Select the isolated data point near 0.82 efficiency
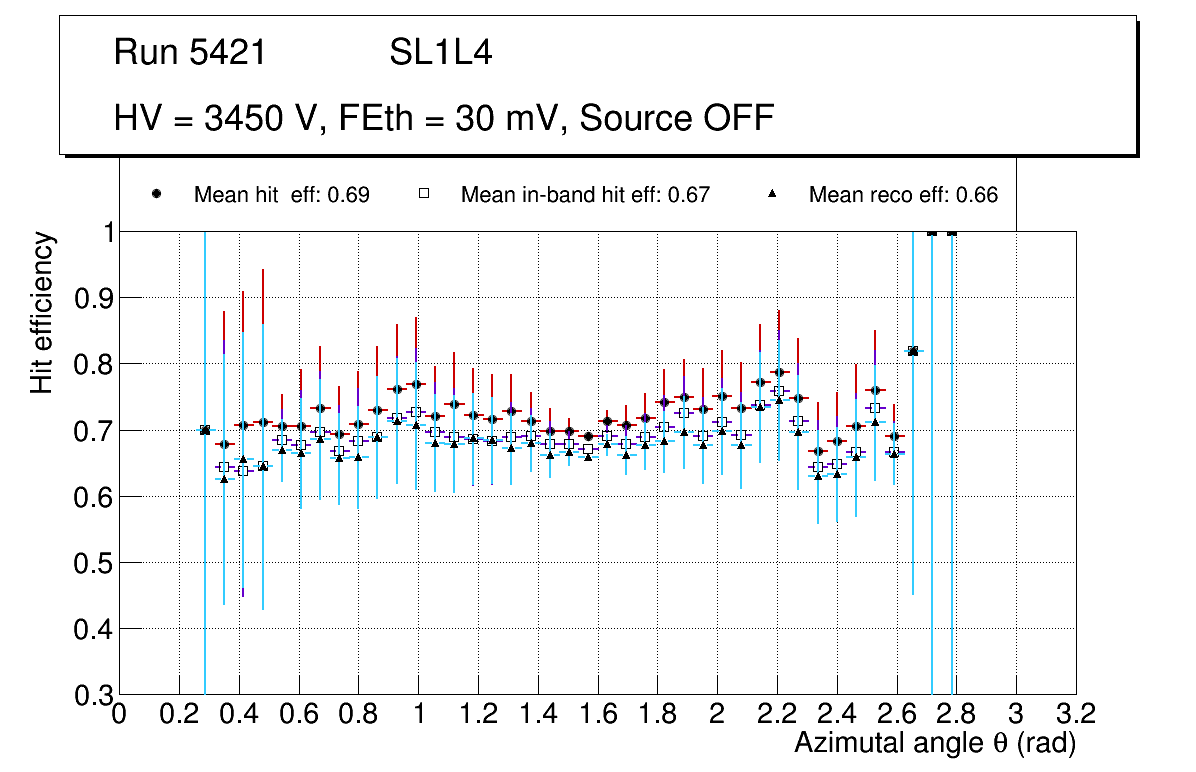The image size is (1196, 772). [x=912, y=350]
